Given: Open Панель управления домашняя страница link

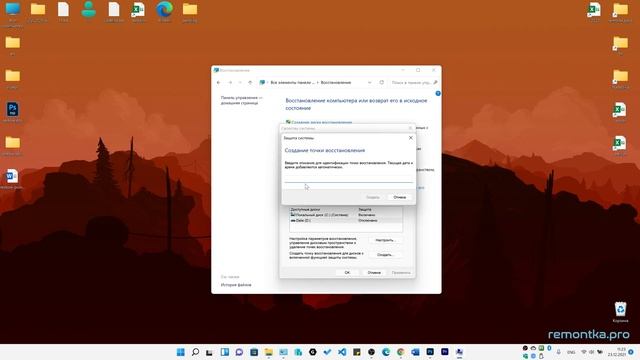Looking at the screenshot, I should [x=241, y=100].
